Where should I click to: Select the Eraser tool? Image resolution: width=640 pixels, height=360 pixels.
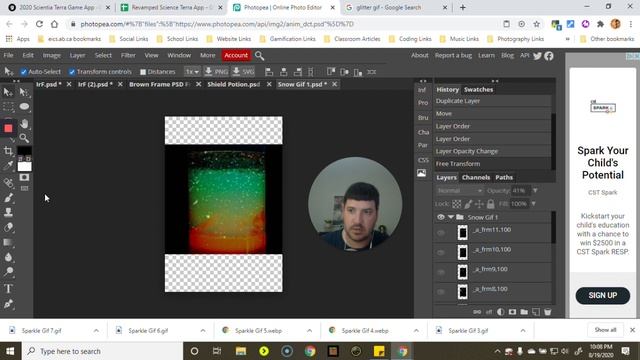(8, 227)
